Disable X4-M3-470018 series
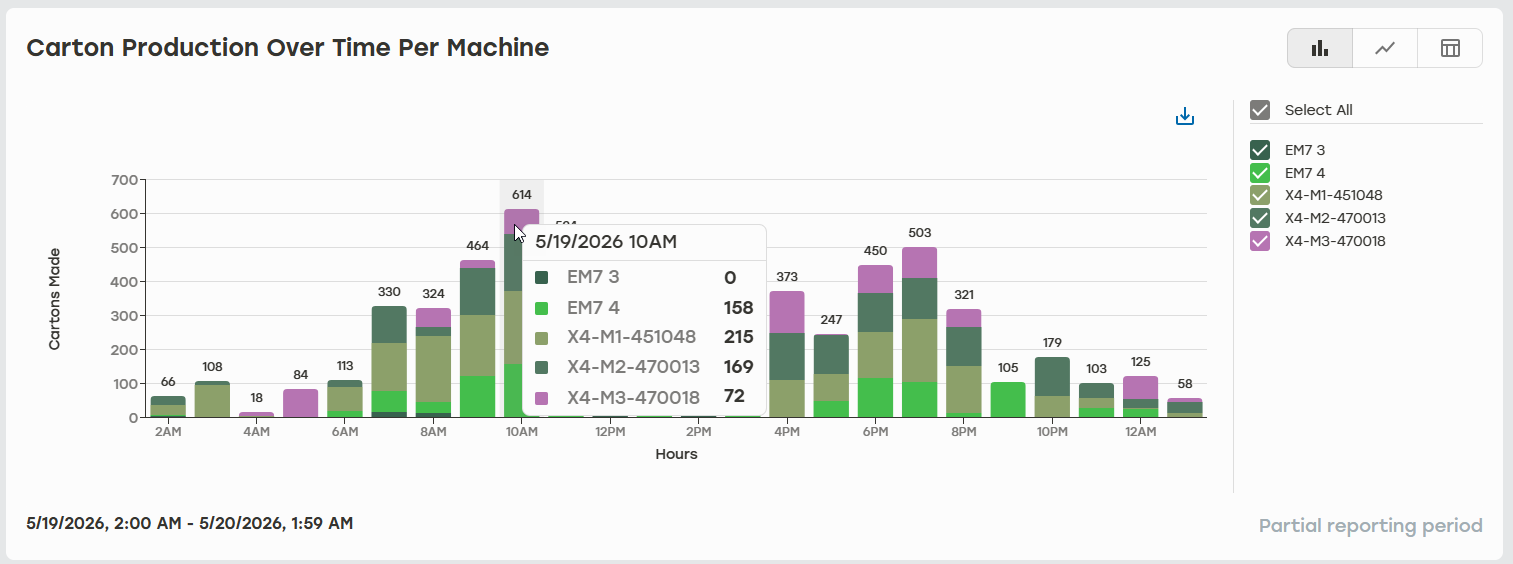The width and height of the screenshot is (1513, 564). tap(1260, 241)
